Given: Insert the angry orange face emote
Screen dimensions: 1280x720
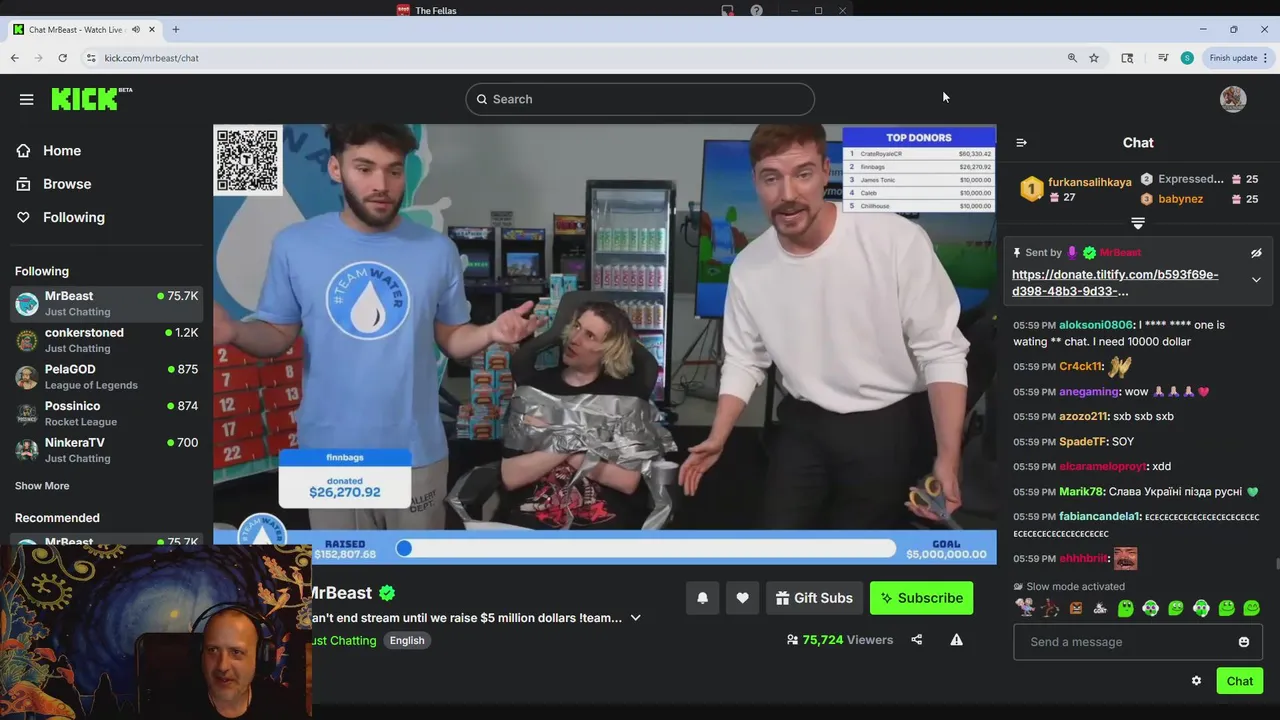Looking at the screenshot, I should click(x=1075, y=607).
